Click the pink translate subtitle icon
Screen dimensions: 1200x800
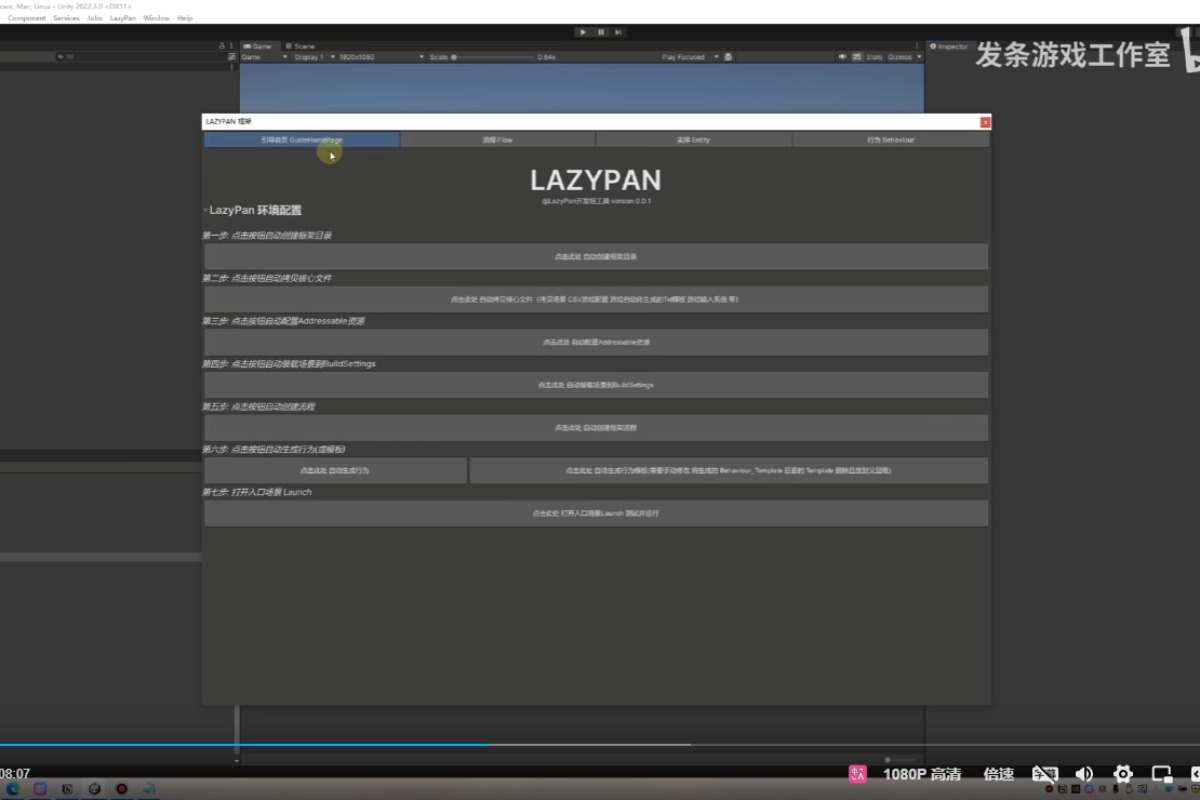click(857, 774)
